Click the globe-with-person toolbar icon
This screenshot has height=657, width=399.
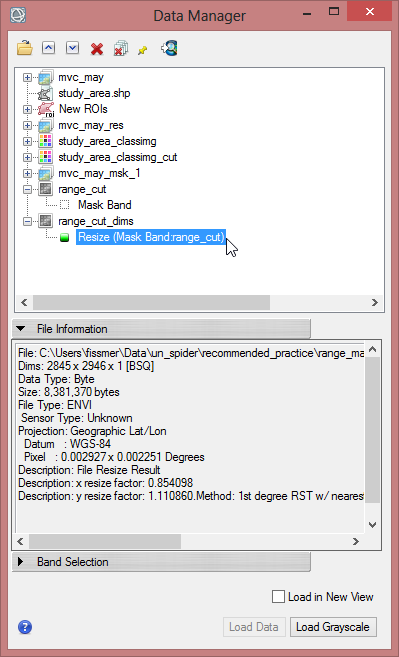[x=169, y=48]
